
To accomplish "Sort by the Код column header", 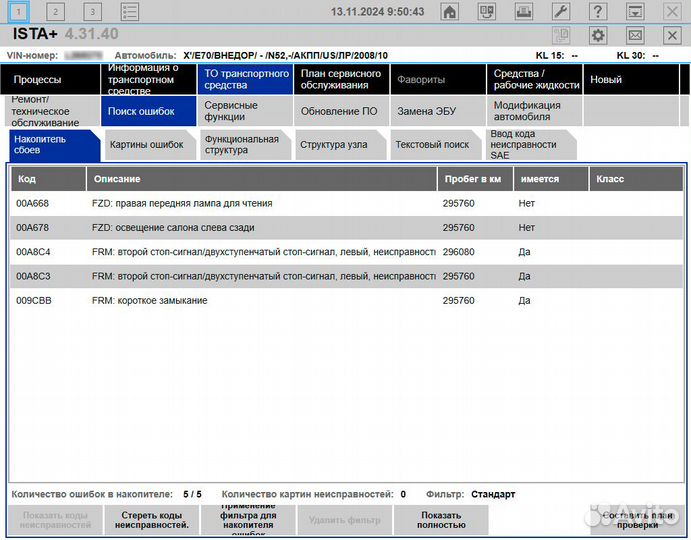I will pos(48,179).
